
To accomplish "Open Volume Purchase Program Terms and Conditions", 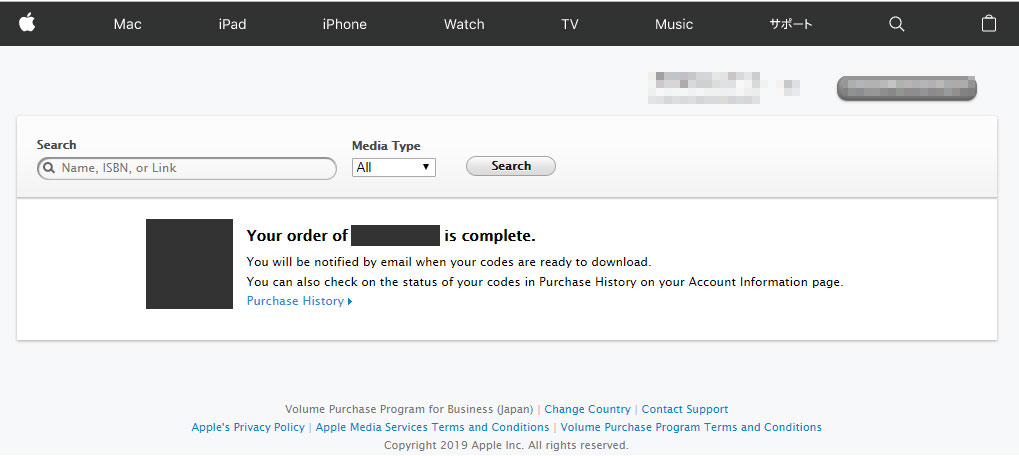I will coord(691,427).
